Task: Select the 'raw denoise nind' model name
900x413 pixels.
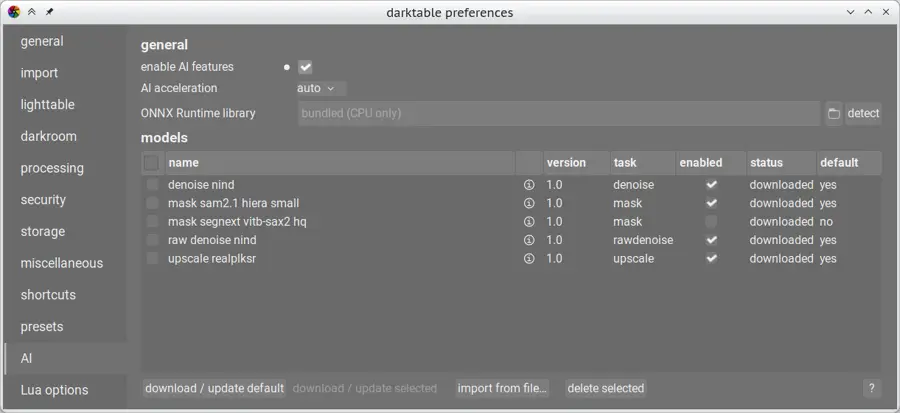Action: [212, 240]
